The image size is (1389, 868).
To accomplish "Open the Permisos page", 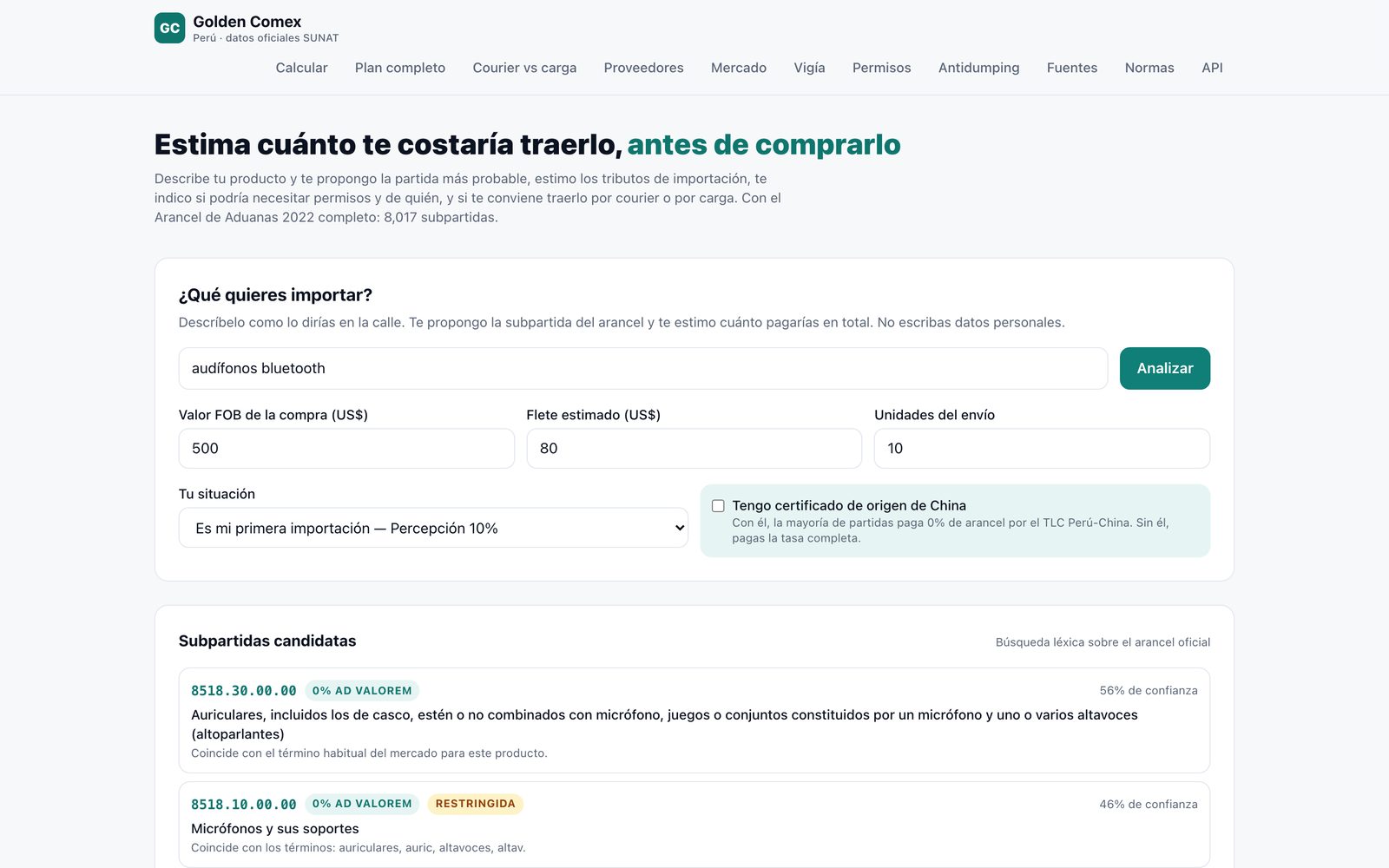I will coord(881,68).
